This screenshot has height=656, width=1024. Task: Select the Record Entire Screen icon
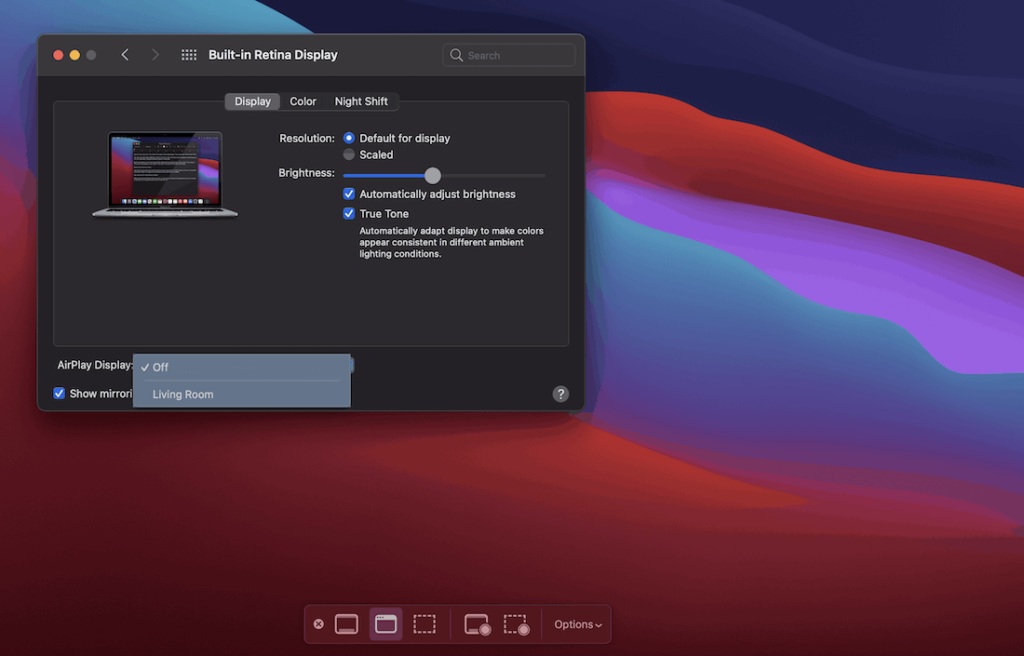477,623
